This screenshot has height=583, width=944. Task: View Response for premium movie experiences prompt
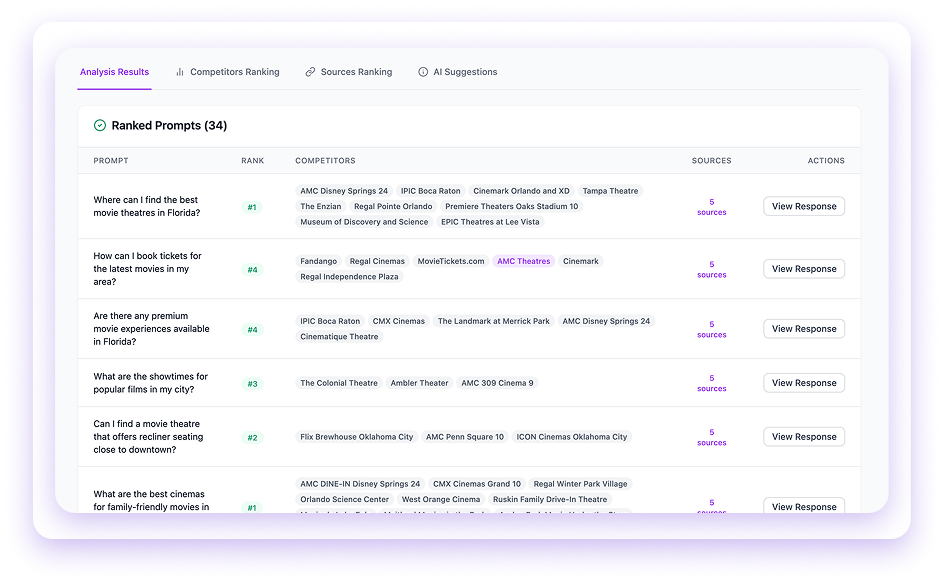pyautogui.click(x=804, y=329)
